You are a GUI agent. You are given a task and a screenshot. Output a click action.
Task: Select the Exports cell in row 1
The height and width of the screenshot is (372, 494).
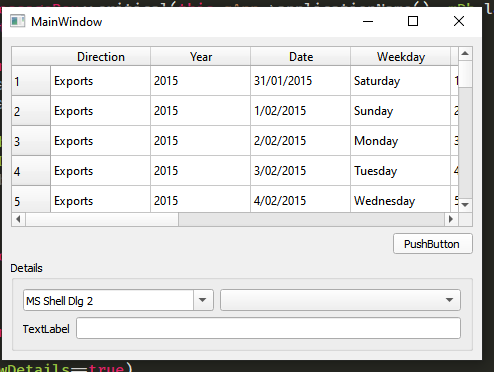point(100,81)
